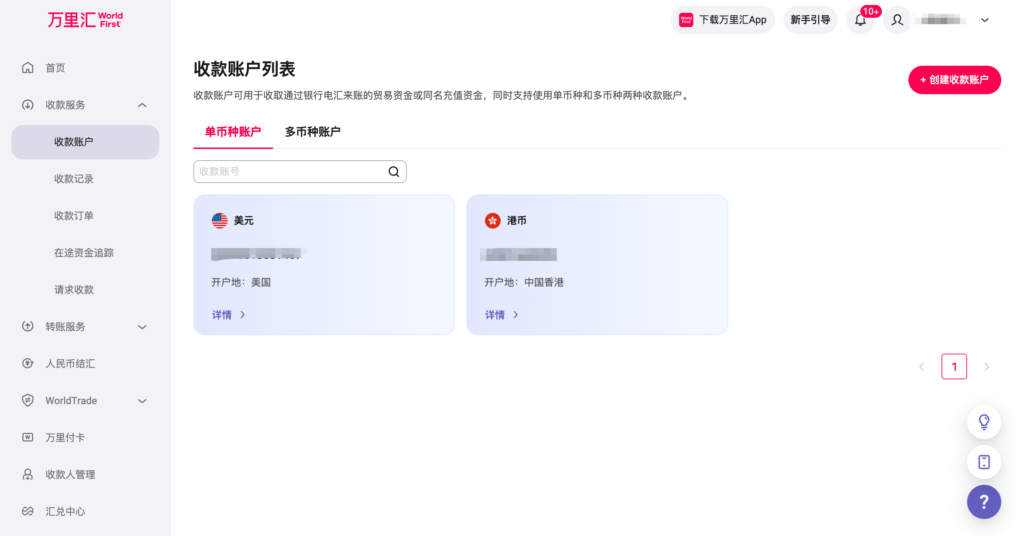Click the 港币 account card

click(x=597, y=264)
